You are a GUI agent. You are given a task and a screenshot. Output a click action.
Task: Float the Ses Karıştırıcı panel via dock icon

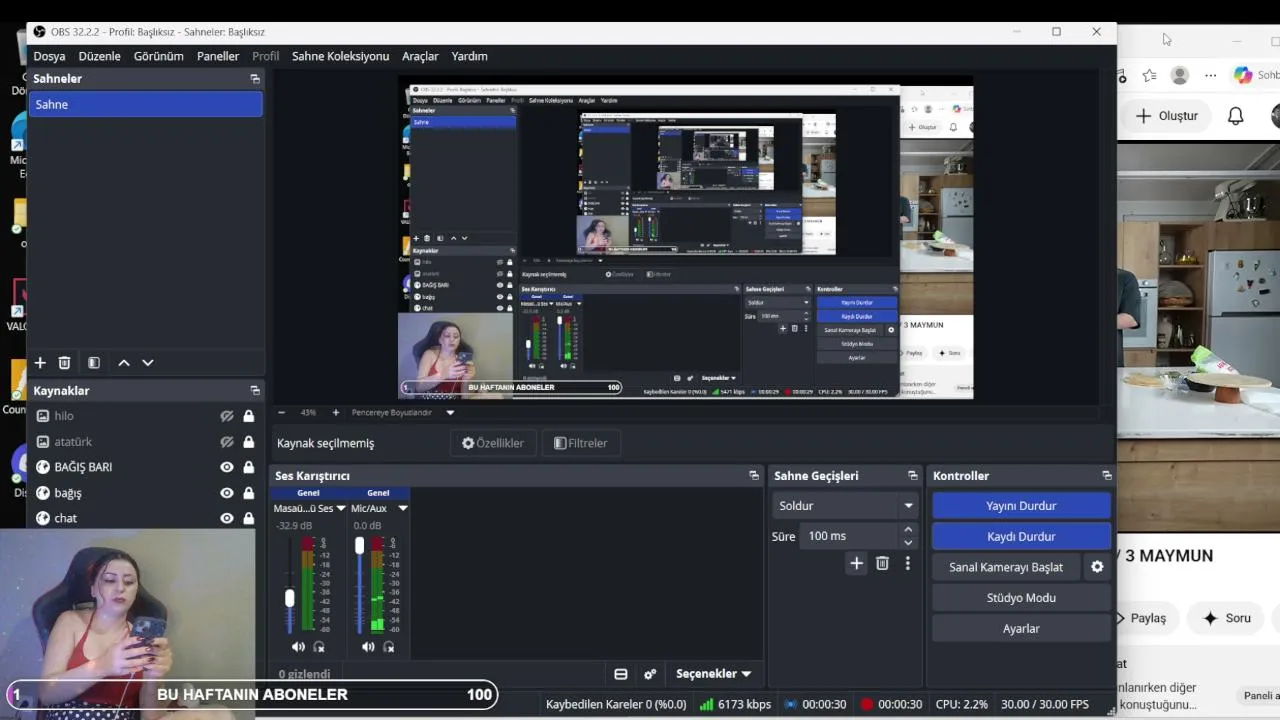coord(754,476)
